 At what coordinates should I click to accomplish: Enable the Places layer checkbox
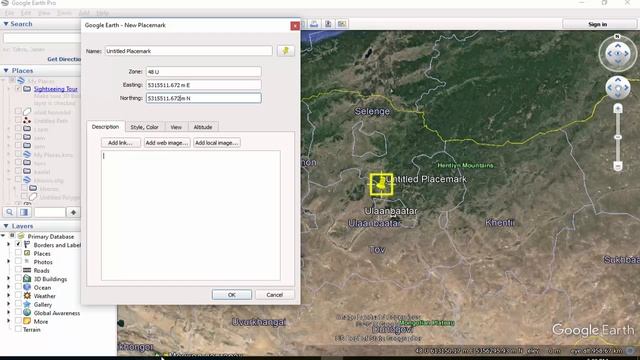18,253
